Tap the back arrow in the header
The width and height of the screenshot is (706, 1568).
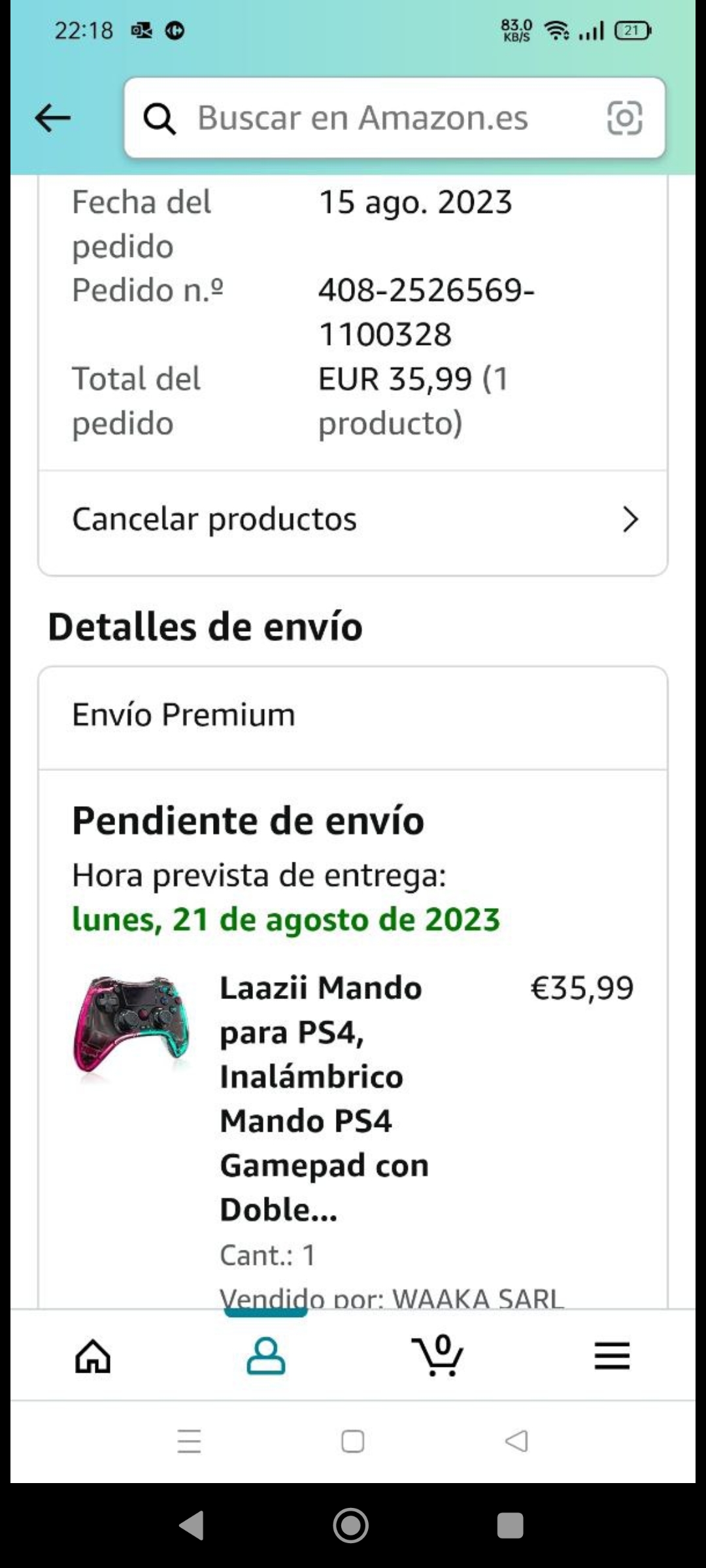pos(53,118)
